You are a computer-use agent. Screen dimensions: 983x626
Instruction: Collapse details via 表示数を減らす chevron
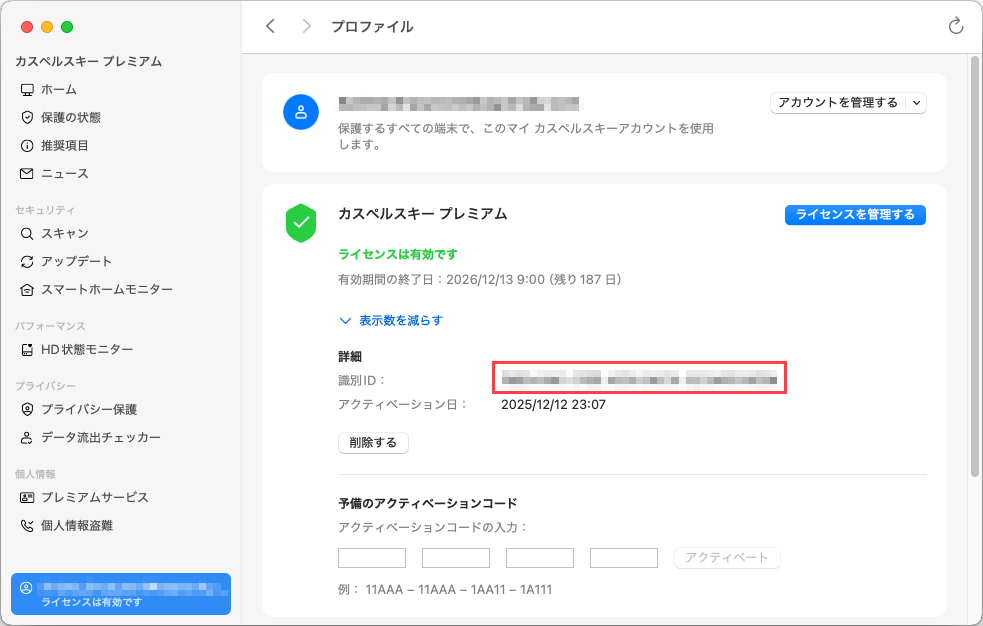(345, 321)
